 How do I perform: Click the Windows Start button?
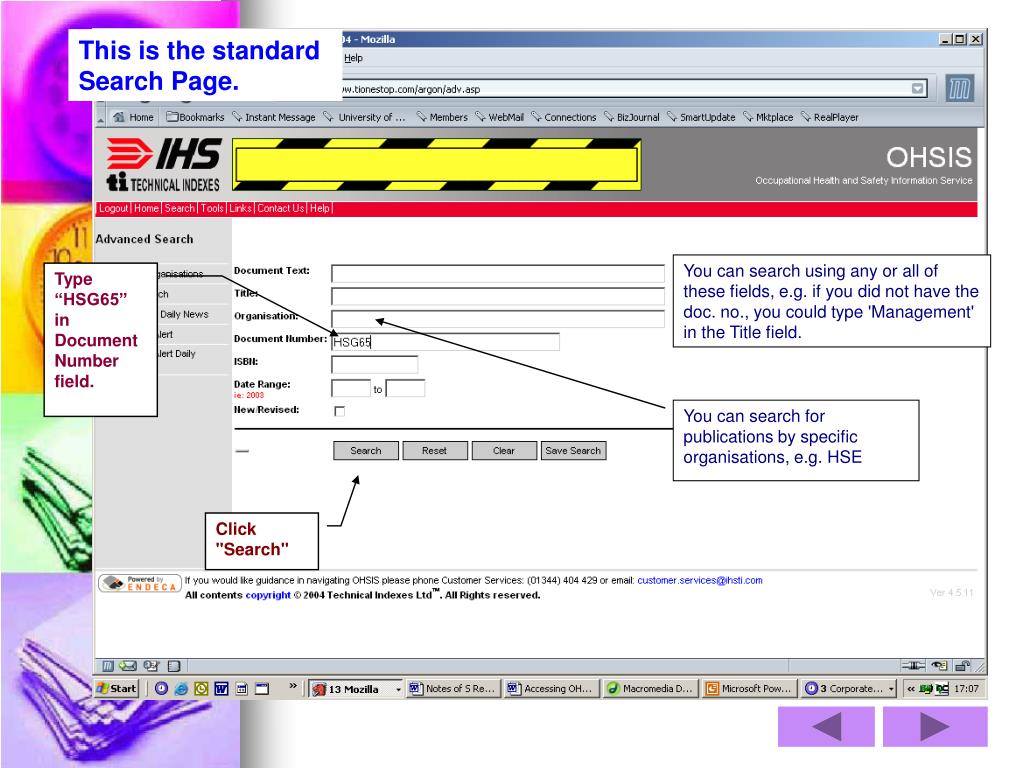click(117, 688)
